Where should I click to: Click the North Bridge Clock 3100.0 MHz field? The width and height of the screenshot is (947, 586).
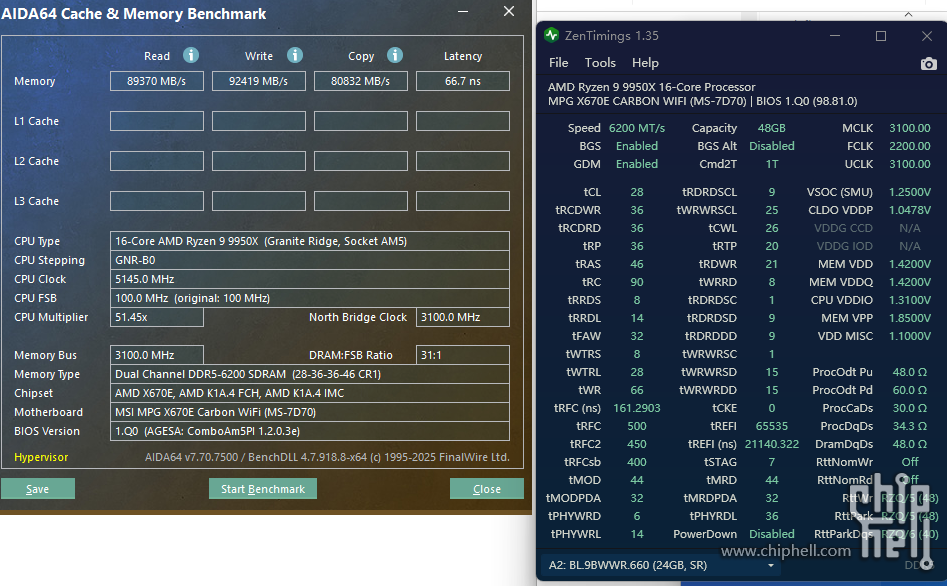pos(463,317)
